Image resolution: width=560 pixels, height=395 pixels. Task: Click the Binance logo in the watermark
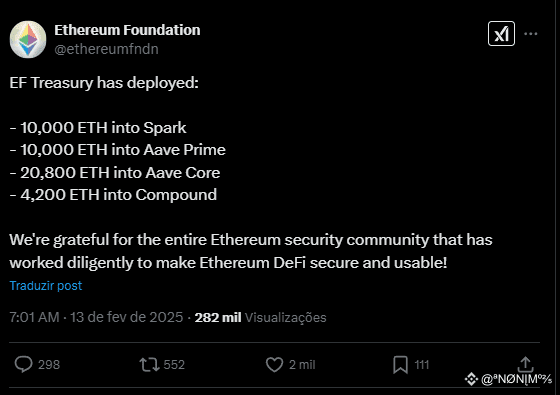coord(471,379)
